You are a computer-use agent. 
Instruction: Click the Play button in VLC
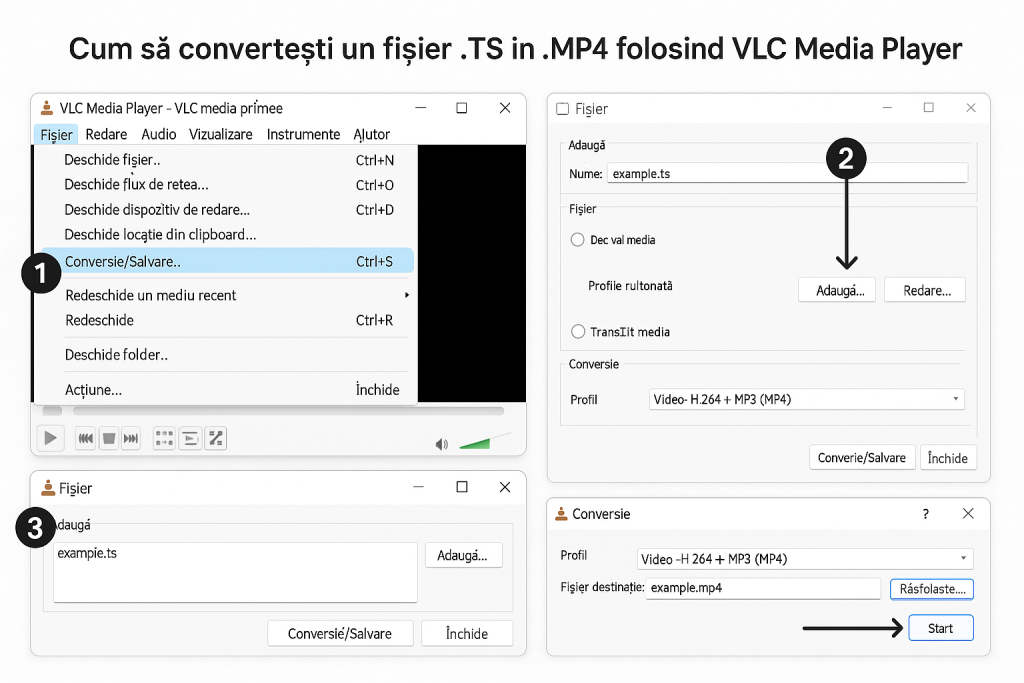pyautogui.click(x=50, y=438)
